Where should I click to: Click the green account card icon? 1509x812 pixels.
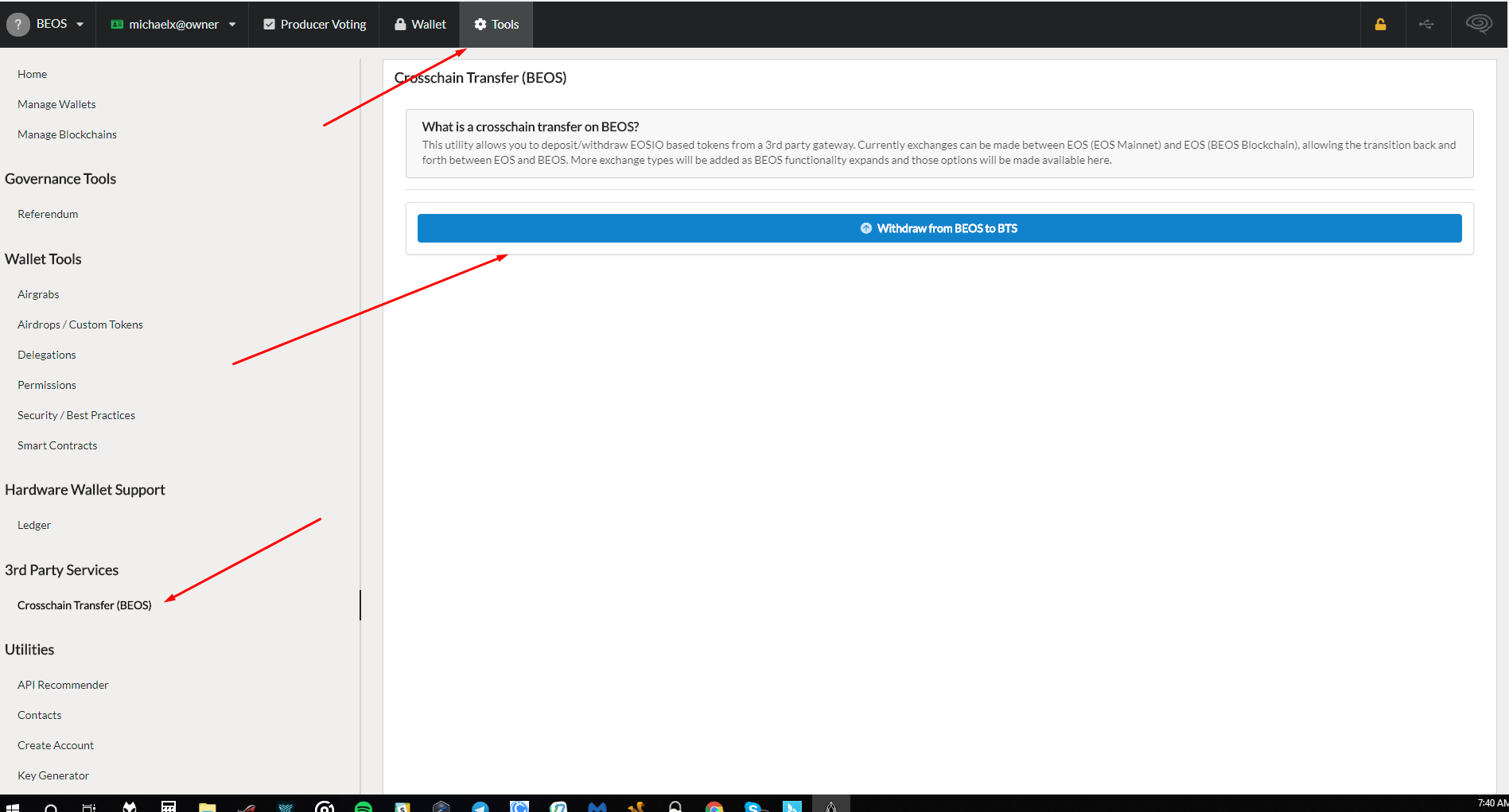click(x=117, y=25)
